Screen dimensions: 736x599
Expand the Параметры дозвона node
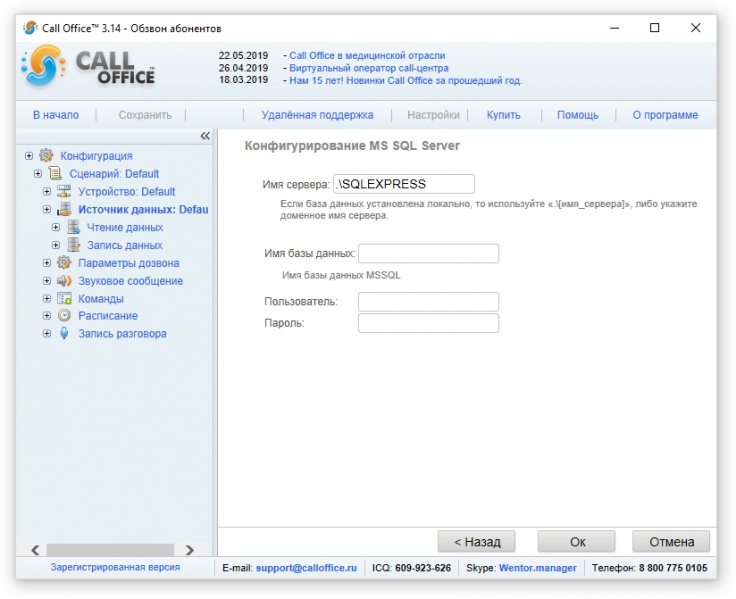(46, 262)
